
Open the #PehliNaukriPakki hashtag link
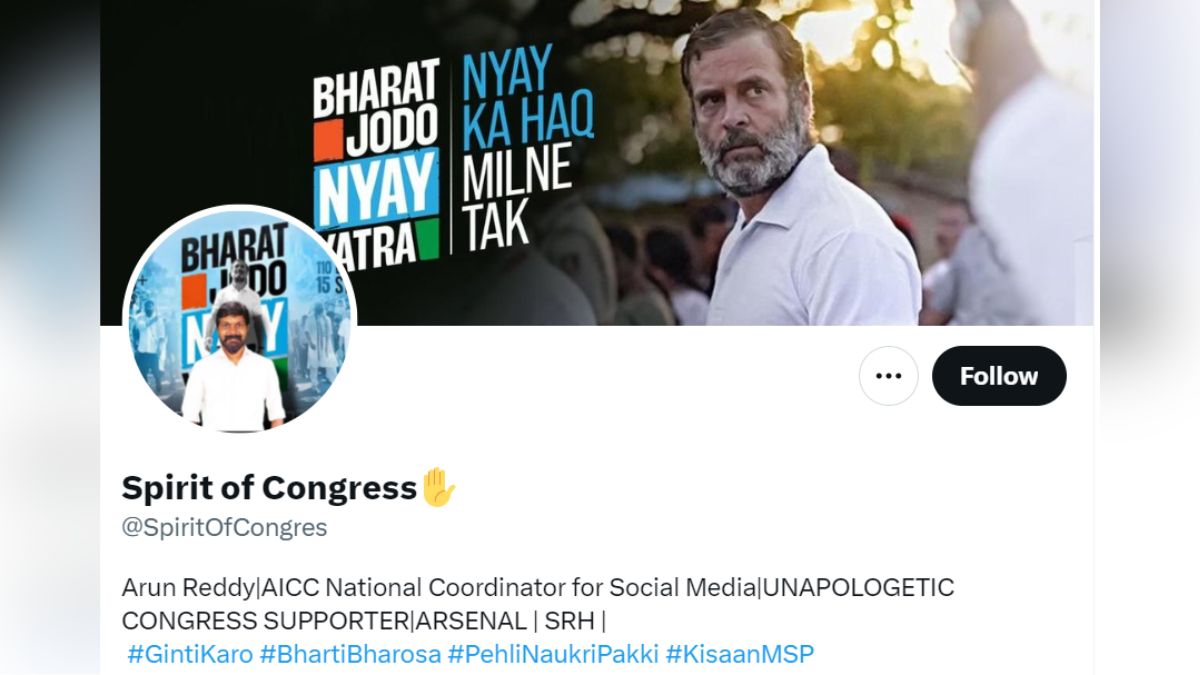point(553,655)
